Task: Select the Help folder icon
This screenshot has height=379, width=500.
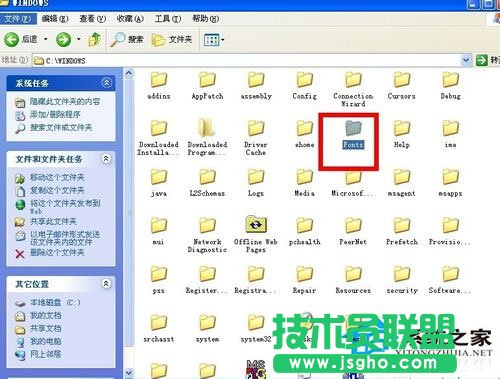Action: coord(402,129)
